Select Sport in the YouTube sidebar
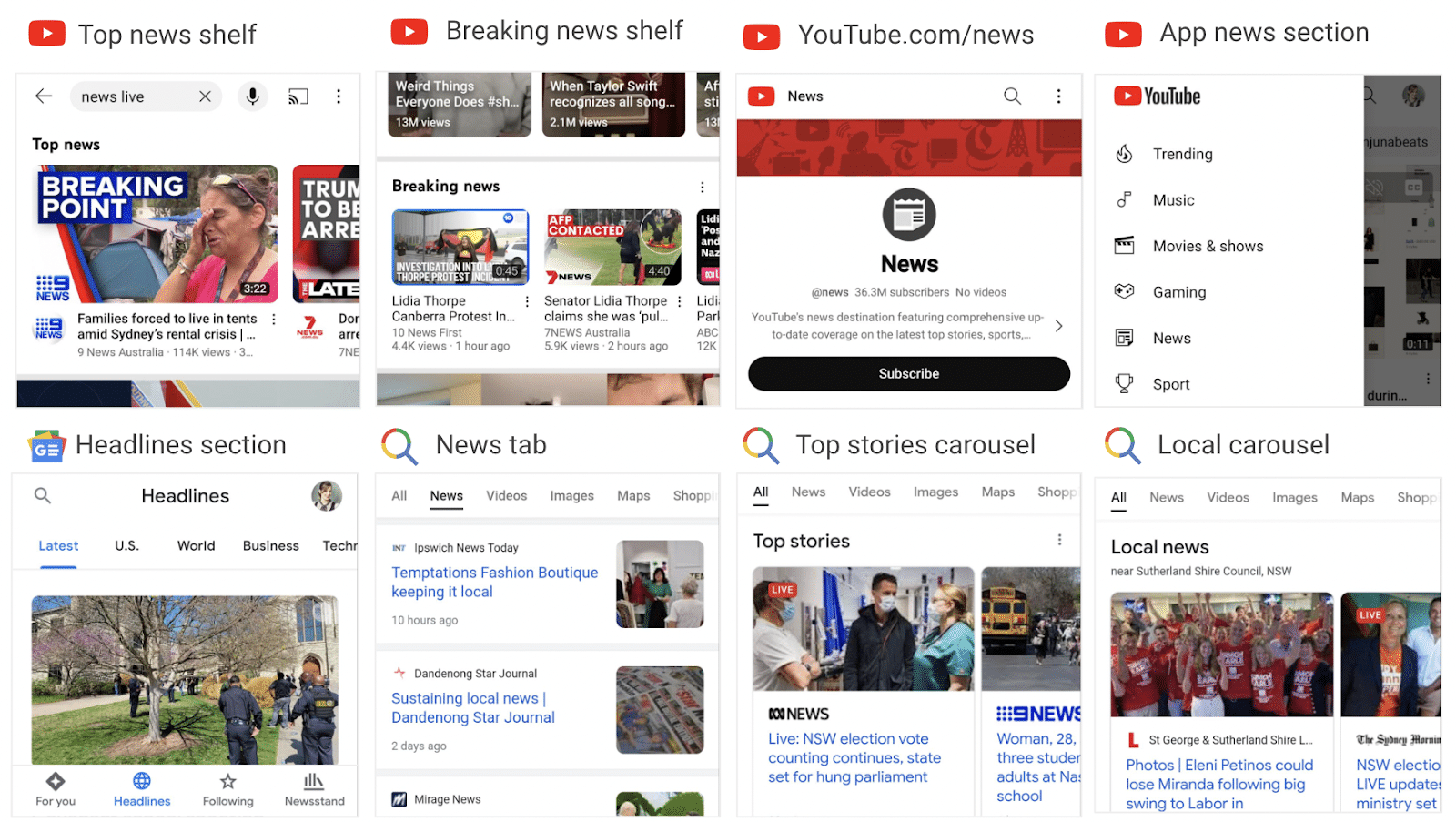 click(x=1170, y=384)
